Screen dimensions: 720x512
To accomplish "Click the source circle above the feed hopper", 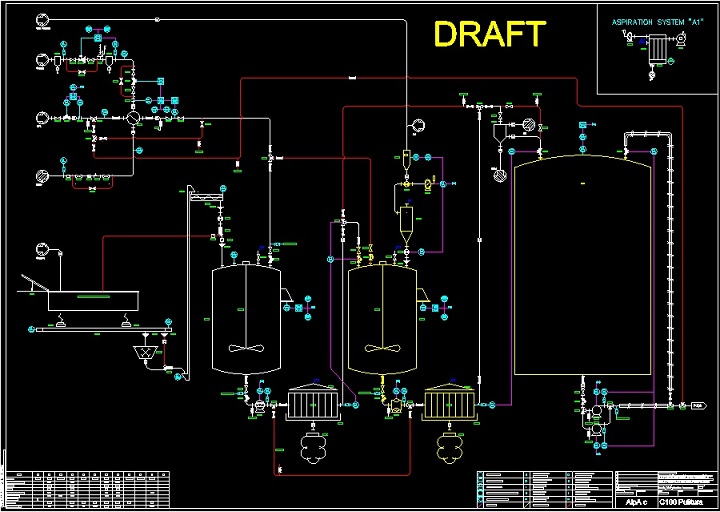I will tap(42, 249).
